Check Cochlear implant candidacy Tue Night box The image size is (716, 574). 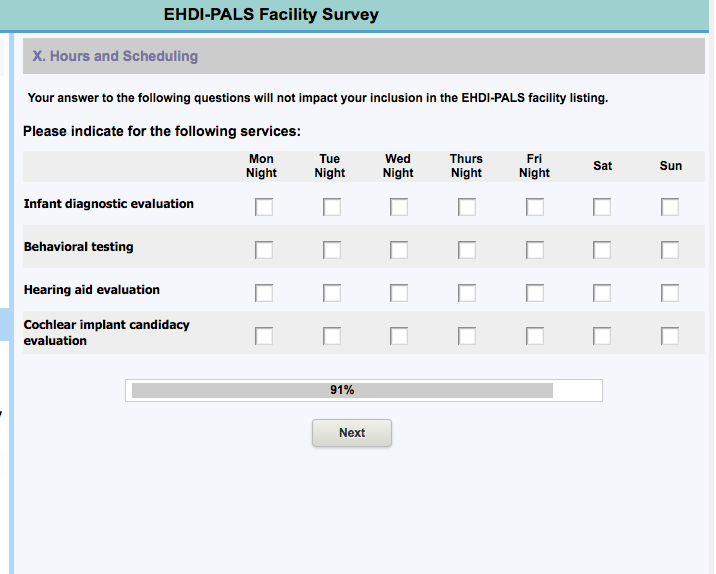point(332,336)
